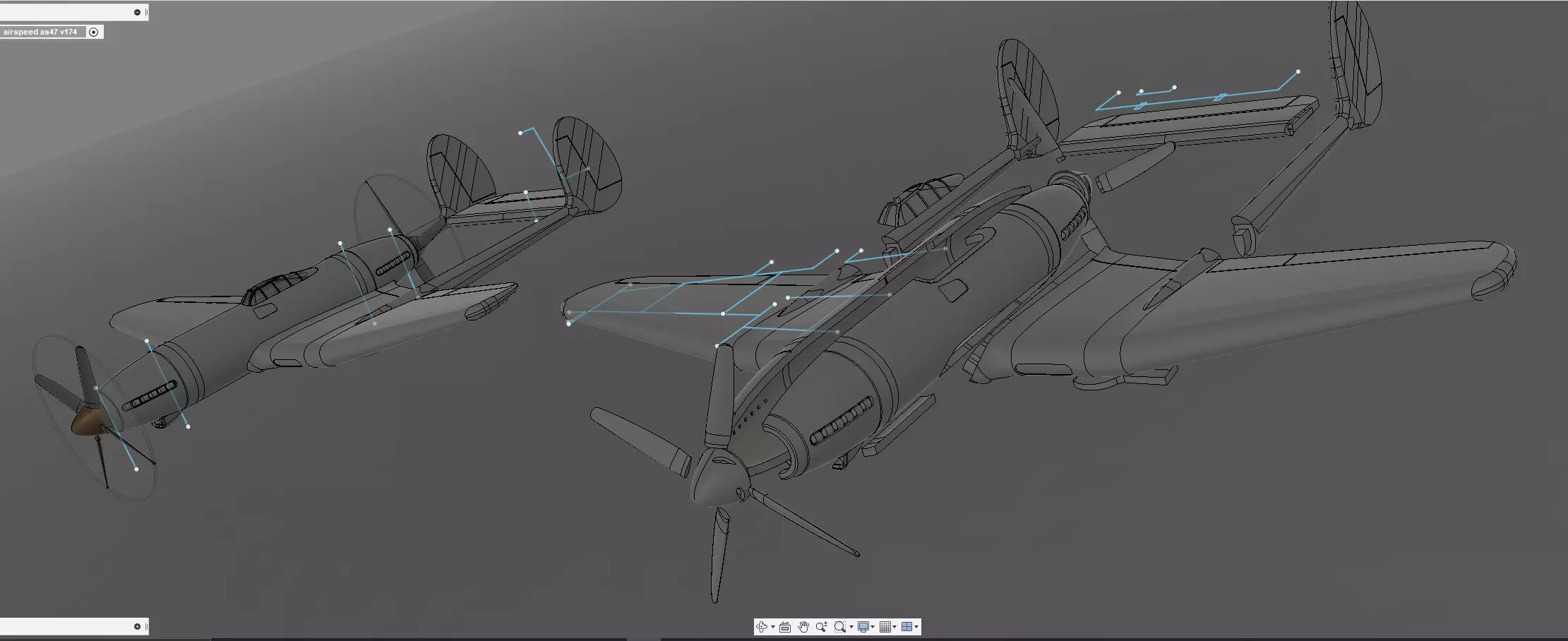Choose the Zoom plus-minus tool

[x=822, y=627]
